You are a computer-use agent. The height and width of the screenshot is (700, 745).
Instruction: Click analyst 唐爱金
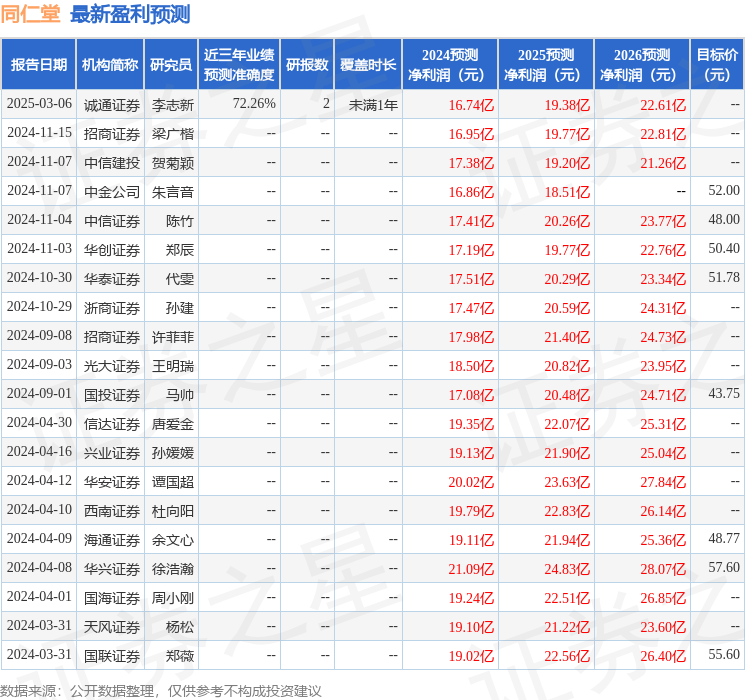pyautogui.click(x=172, y=424)
